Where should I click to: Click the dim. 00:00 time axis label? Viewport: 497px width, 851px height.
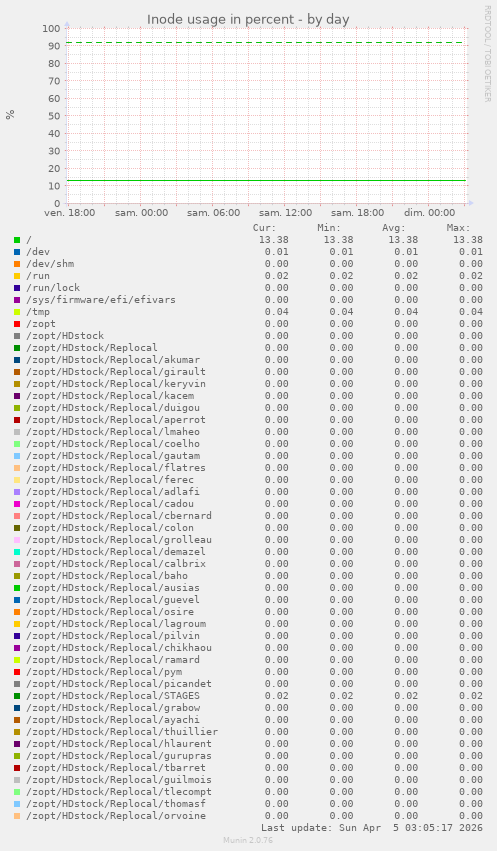click(x=429, y=213)
